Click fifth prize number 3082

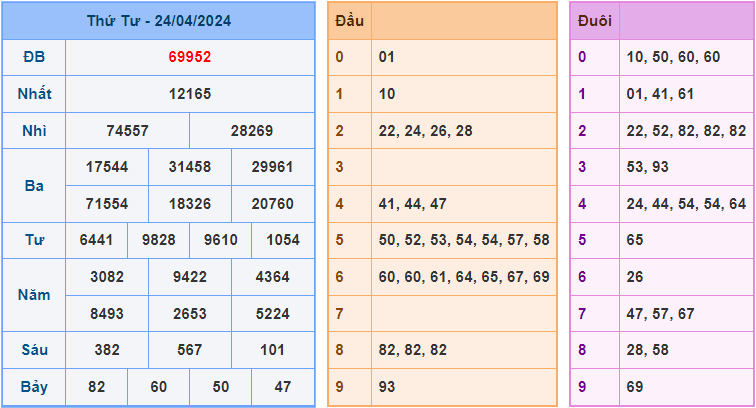pyautogui.click(x=107, y=277)
